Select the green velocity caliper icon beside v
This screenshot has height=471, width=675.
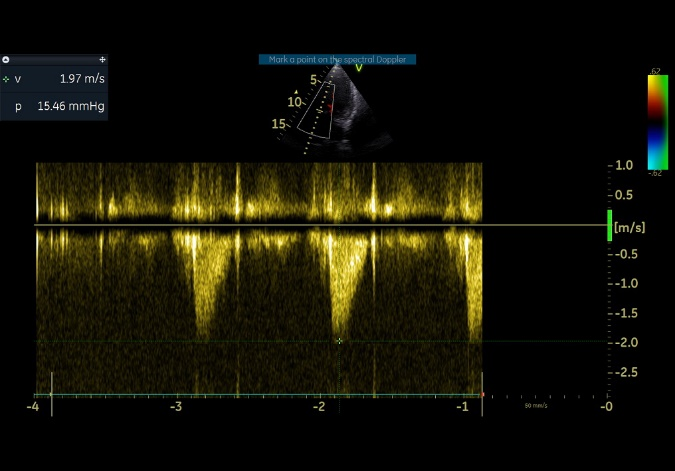7,79
